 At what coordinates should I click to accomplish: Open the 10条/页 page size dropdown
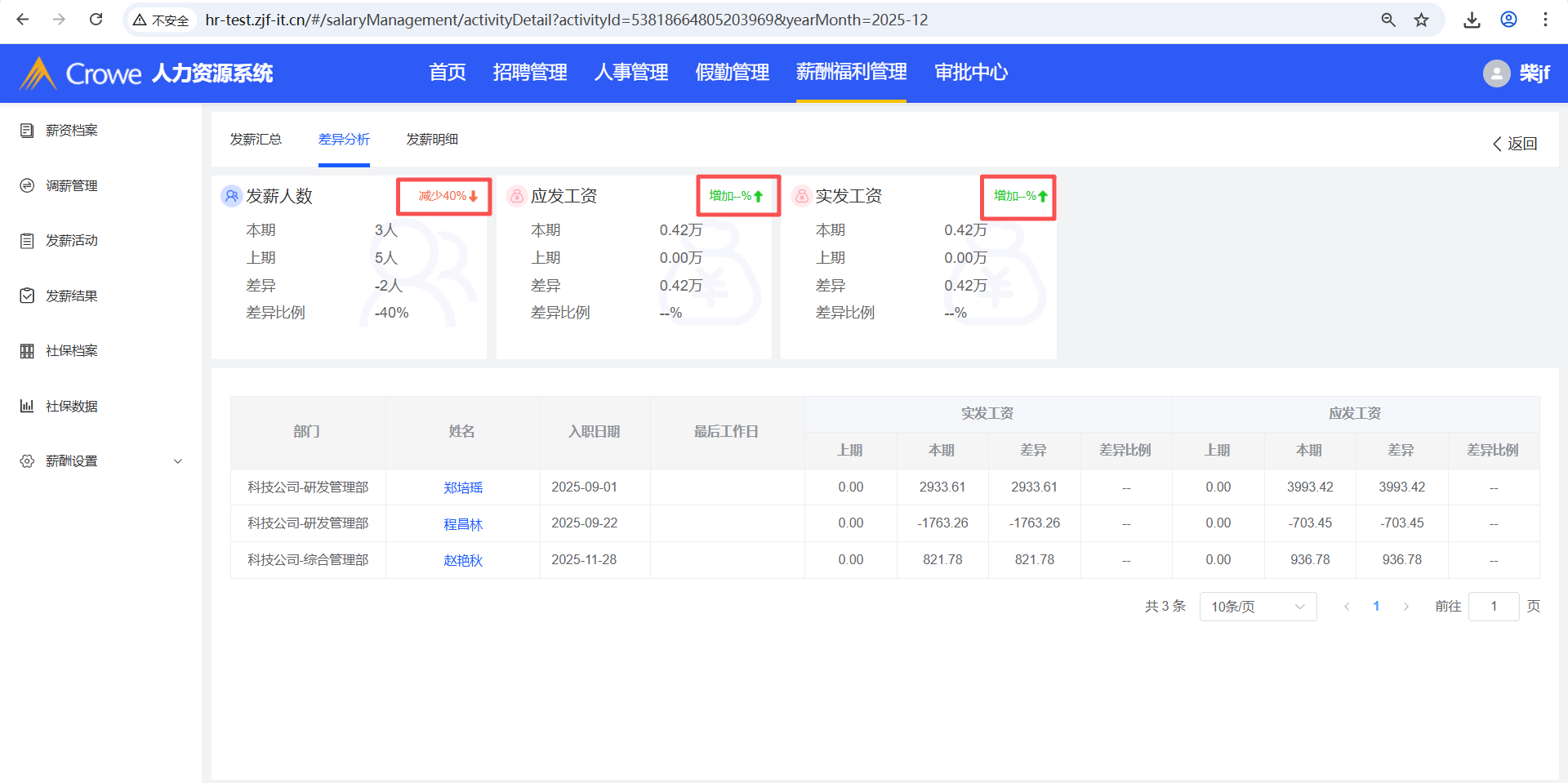1257,607
